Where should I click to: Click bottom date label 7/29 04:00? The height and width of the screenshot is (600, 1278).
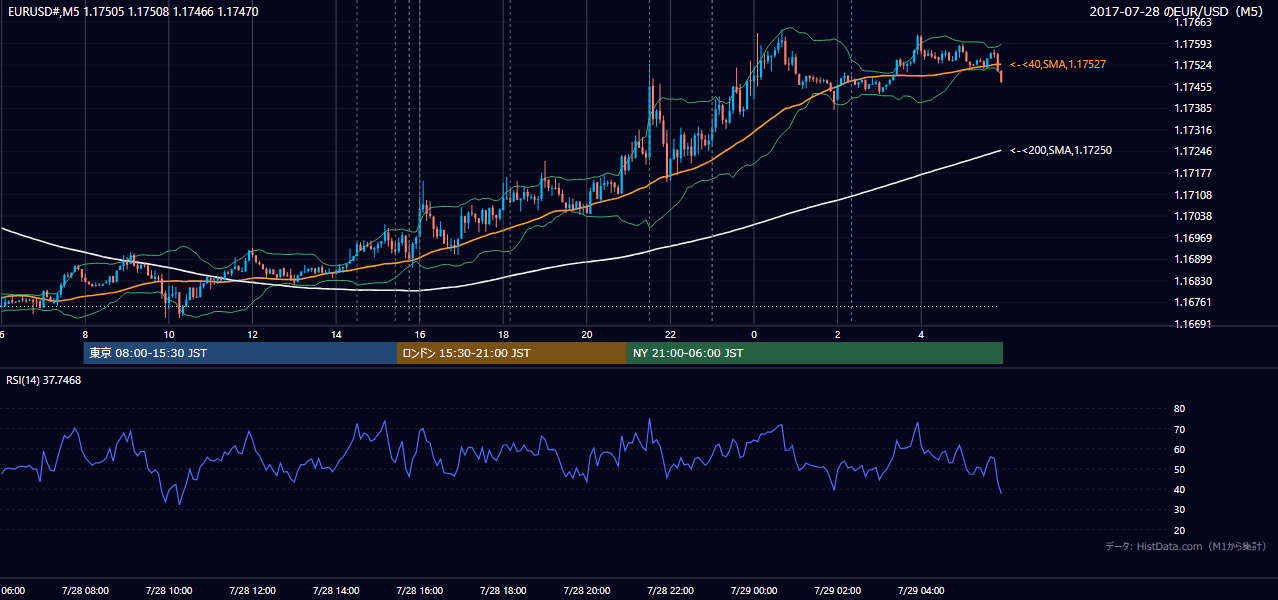pos(921,591)
